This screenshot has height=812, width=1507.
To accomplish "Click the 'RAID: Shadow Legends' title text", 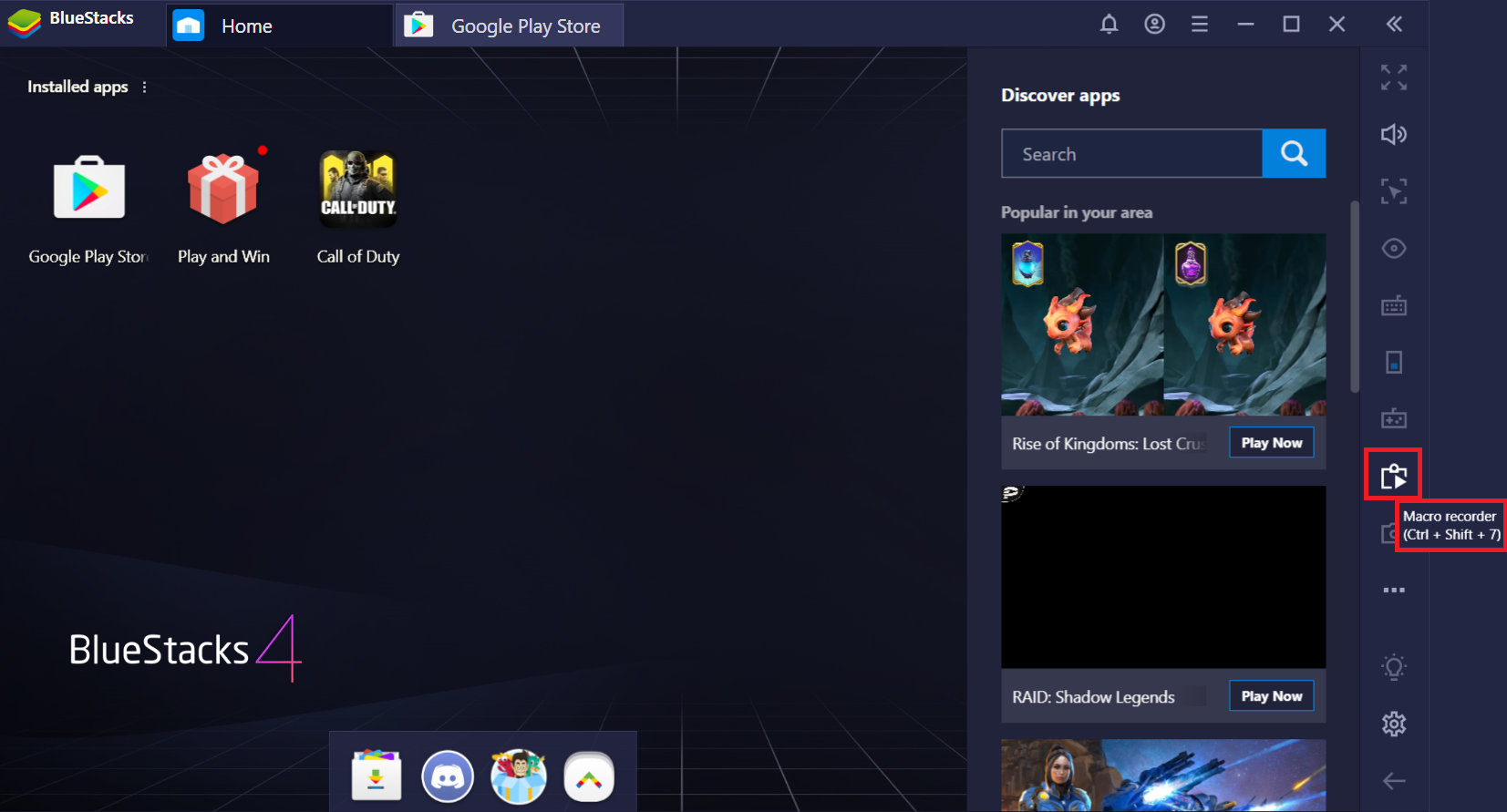I will point(1093,697).
